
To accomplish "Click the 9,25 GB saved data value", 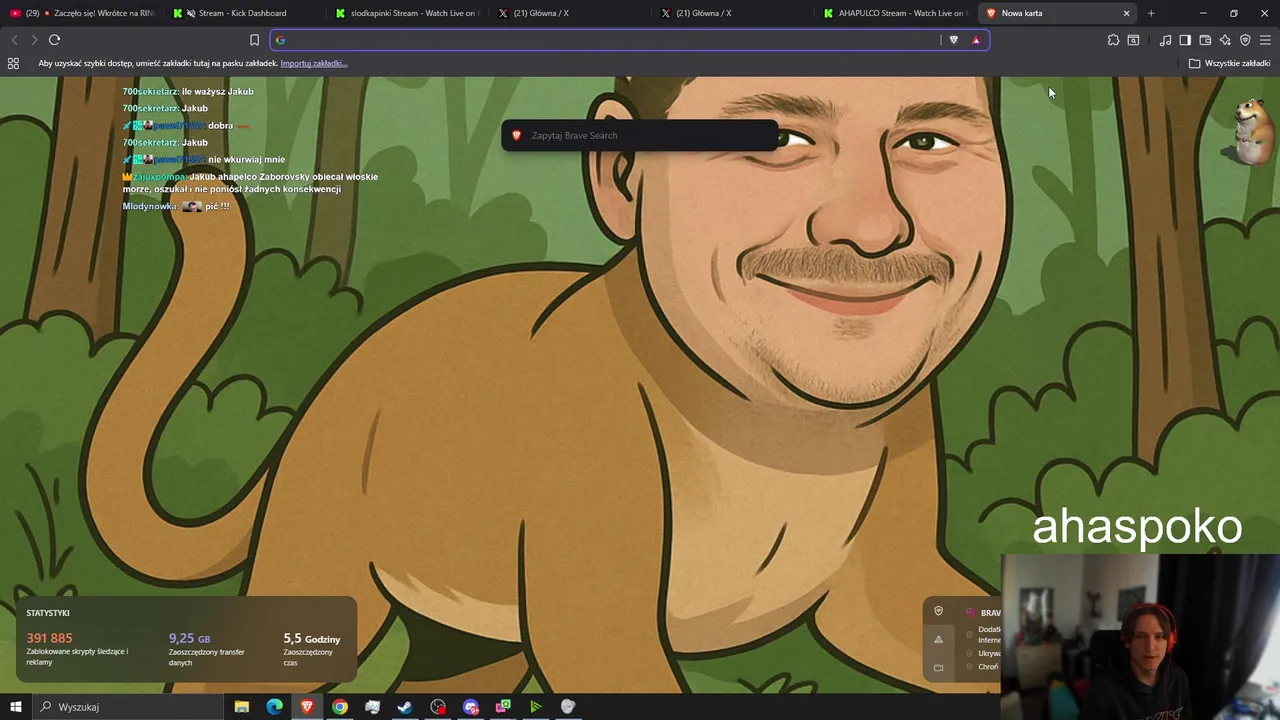I will pos(189,638).
